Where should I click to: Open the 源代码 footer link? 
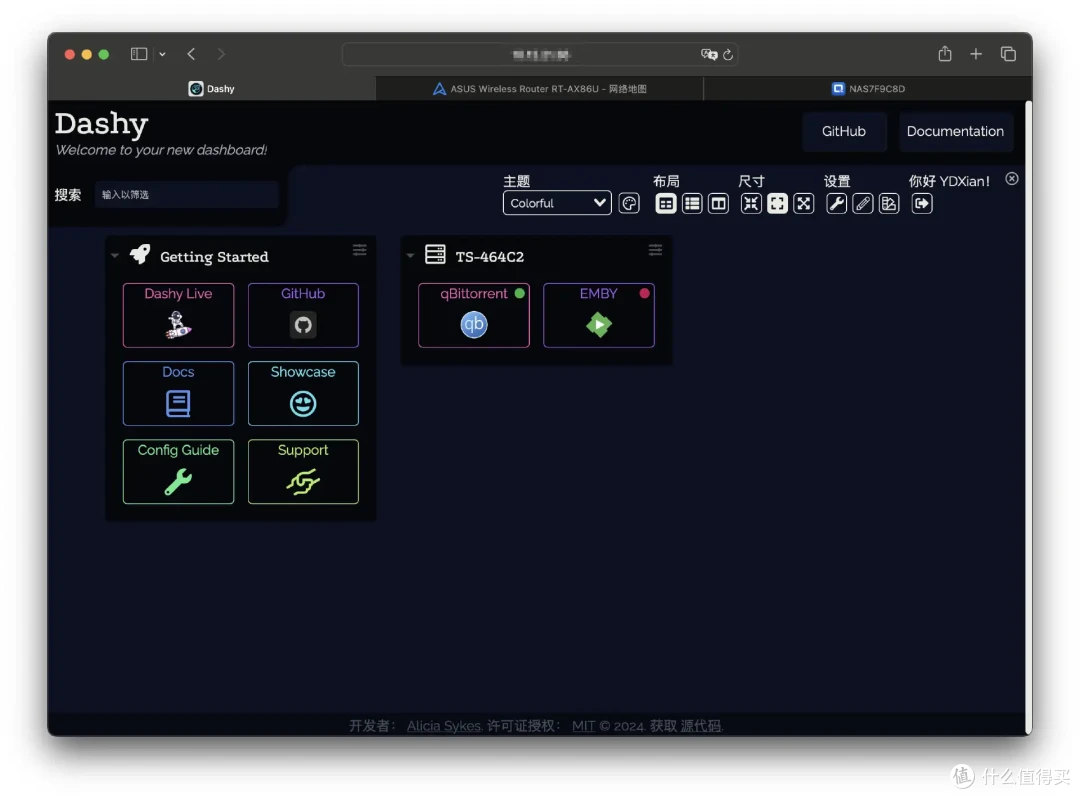(x=700, y=726)
